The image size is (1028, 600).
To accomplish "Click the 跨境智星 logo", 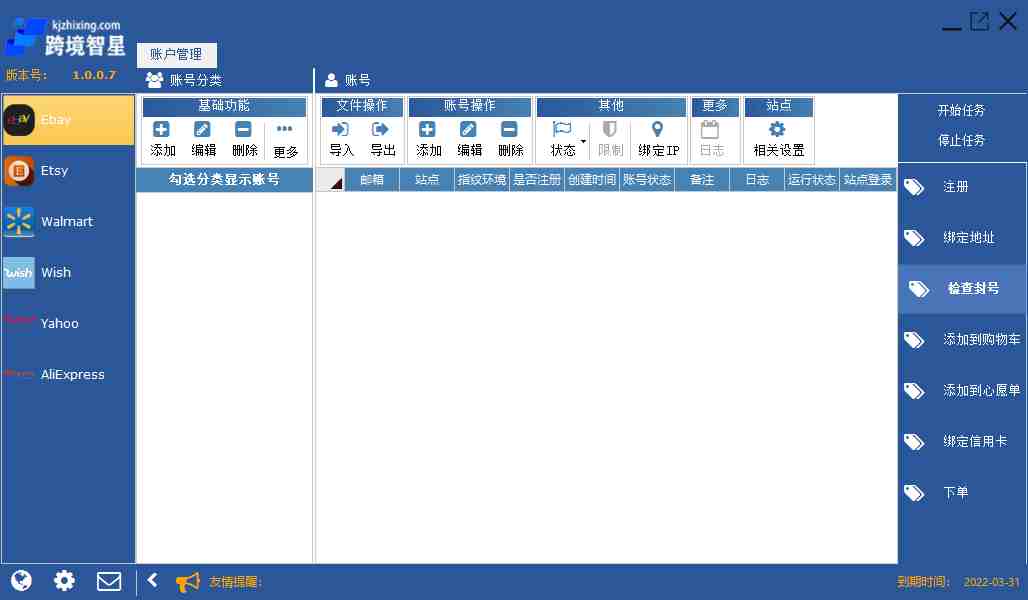I will point(66,37).
